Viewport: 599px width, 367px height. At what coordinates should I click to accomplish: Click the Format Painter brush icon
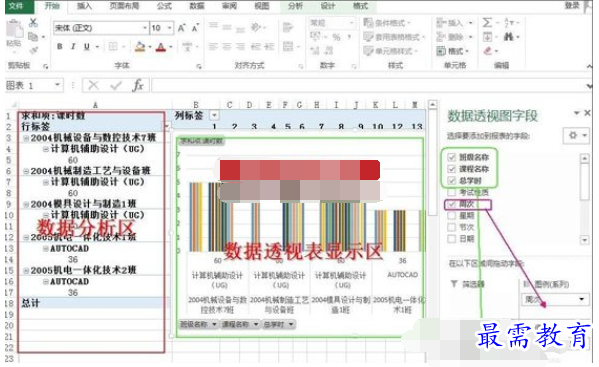click(33, 50)
